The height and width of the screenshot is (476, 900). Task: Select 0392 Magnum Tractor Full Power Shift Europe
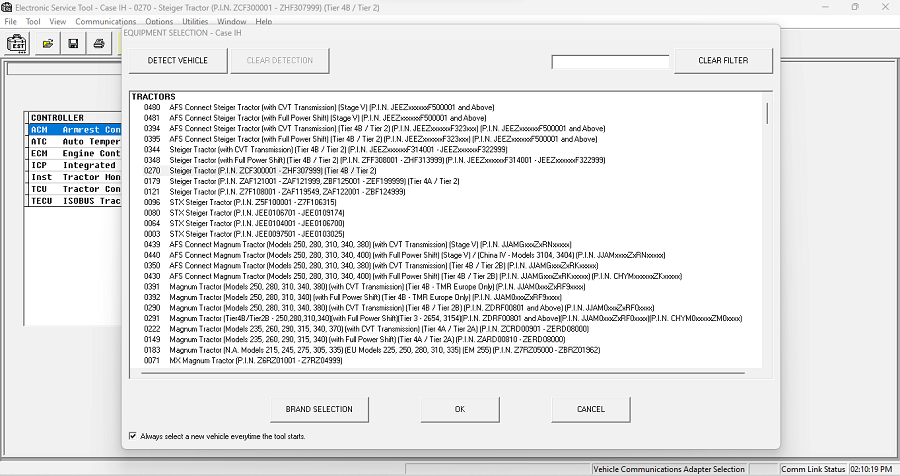pos(352,297)
